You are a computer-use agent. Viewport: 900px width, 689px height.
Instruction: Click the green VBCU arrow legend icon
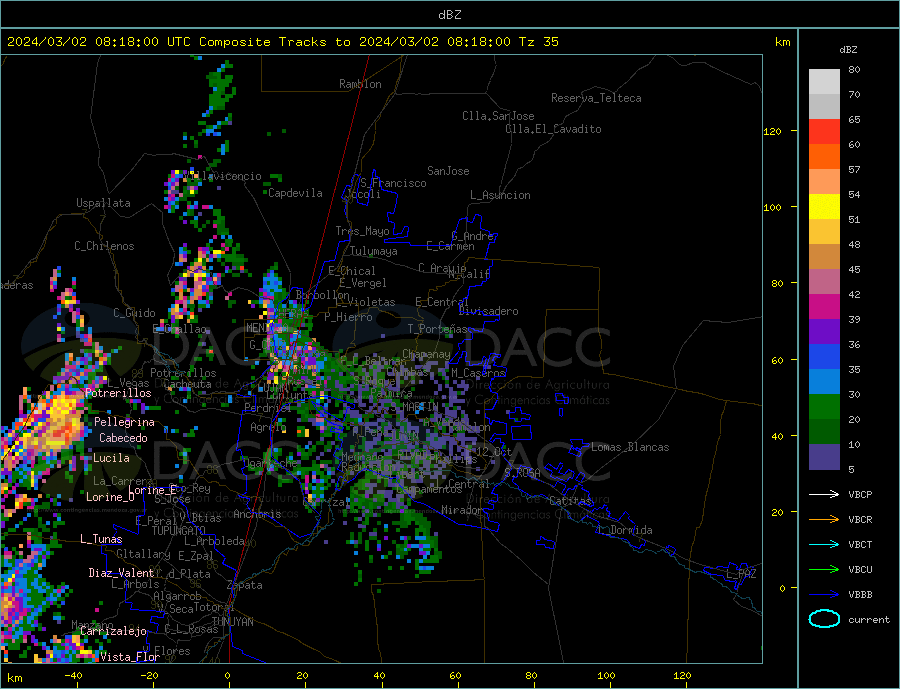pos(824,570)
